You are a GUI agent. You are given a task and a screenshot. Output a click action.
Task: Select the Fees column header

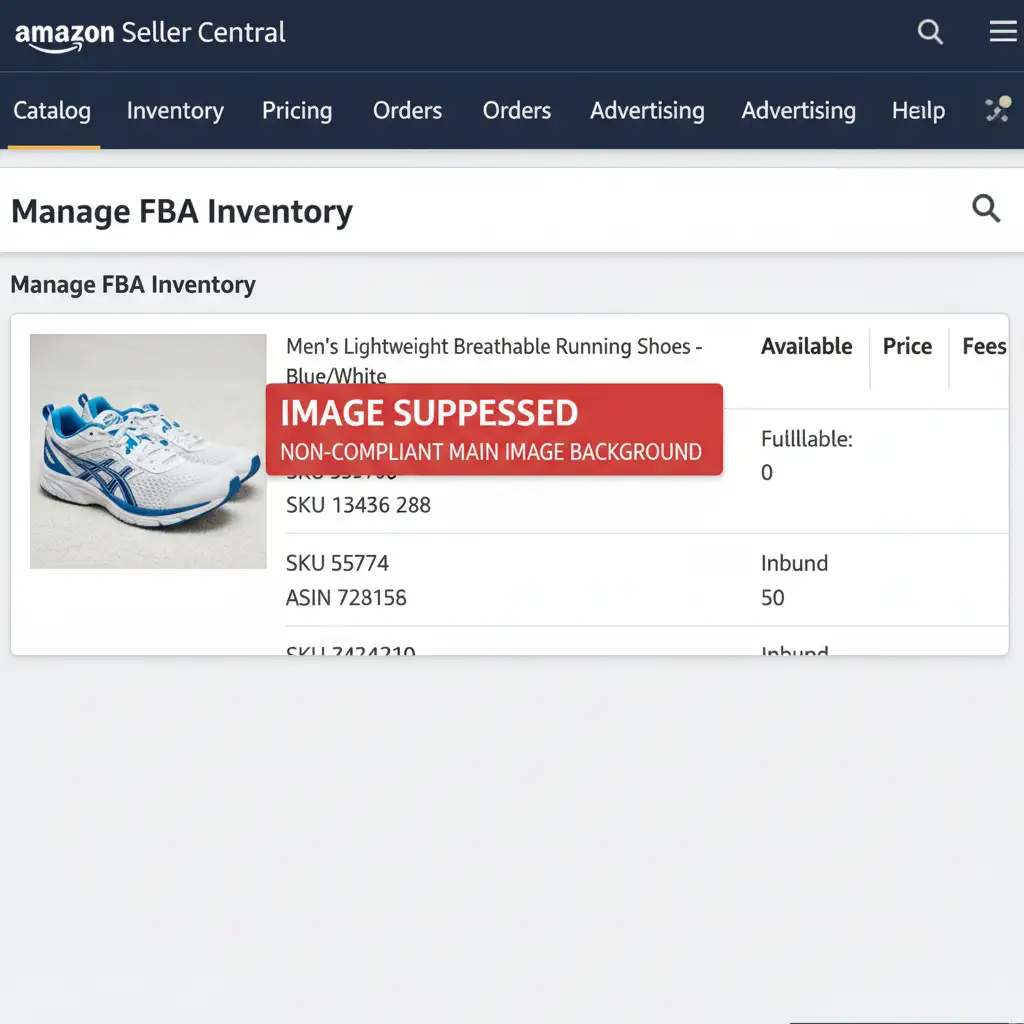[983, 347]
